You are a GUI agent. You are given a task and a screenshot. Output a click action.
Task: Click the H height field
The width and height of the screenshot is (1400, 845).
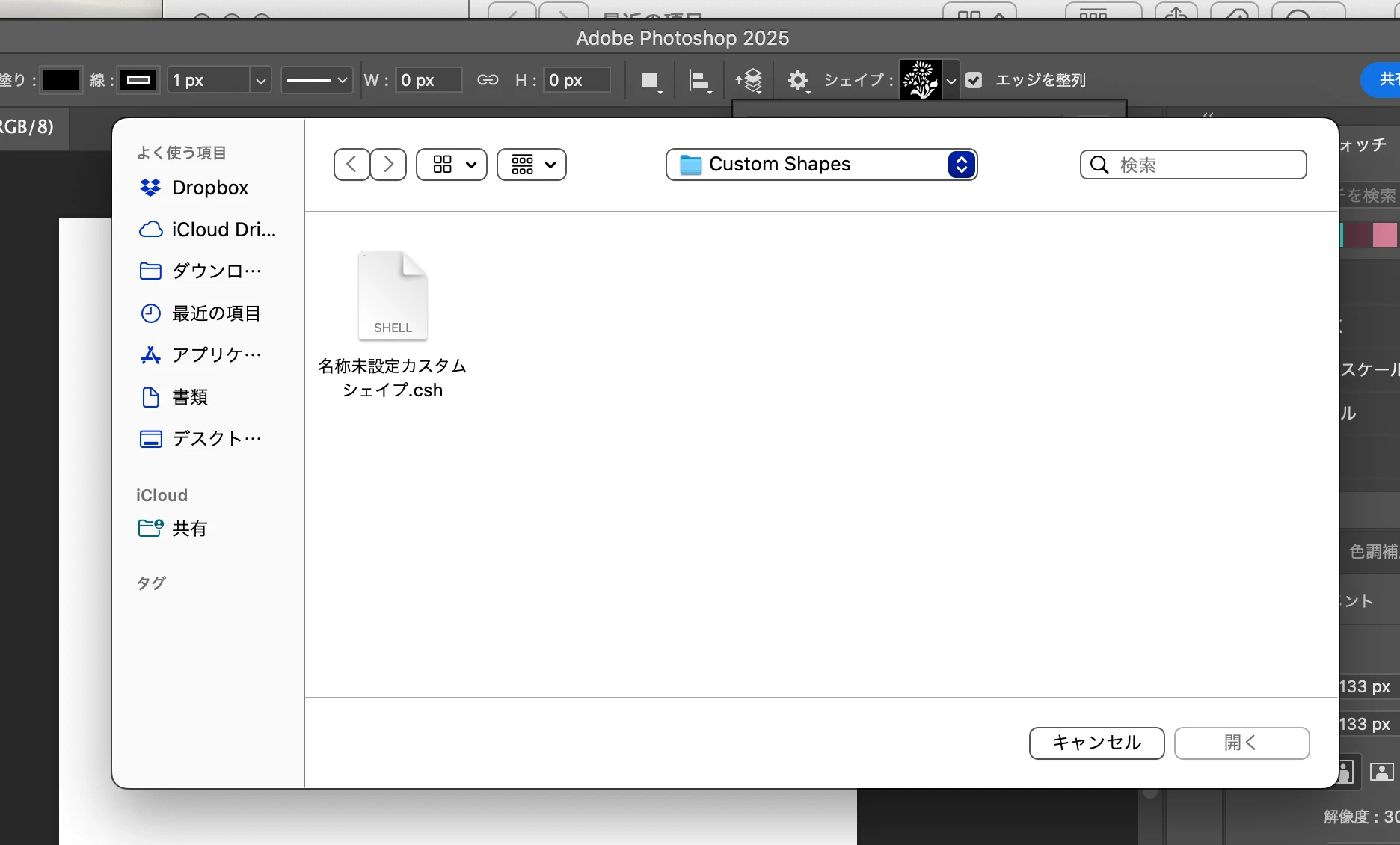(577, 80)
